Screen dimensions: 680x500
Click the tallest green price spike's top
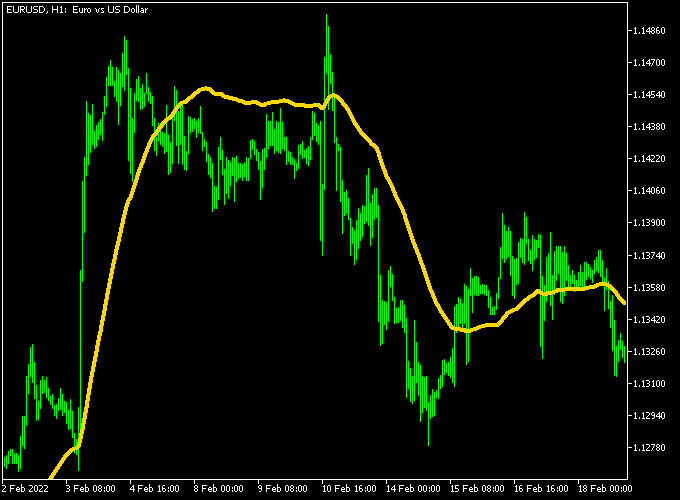coord(326,16)
